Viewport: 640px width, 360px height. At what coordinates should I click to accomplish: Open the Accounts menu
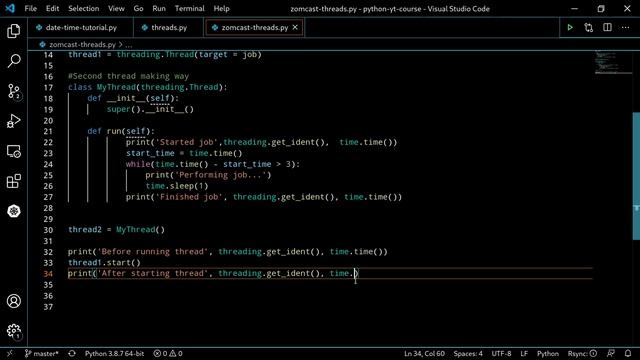click(x=13, y=301)
